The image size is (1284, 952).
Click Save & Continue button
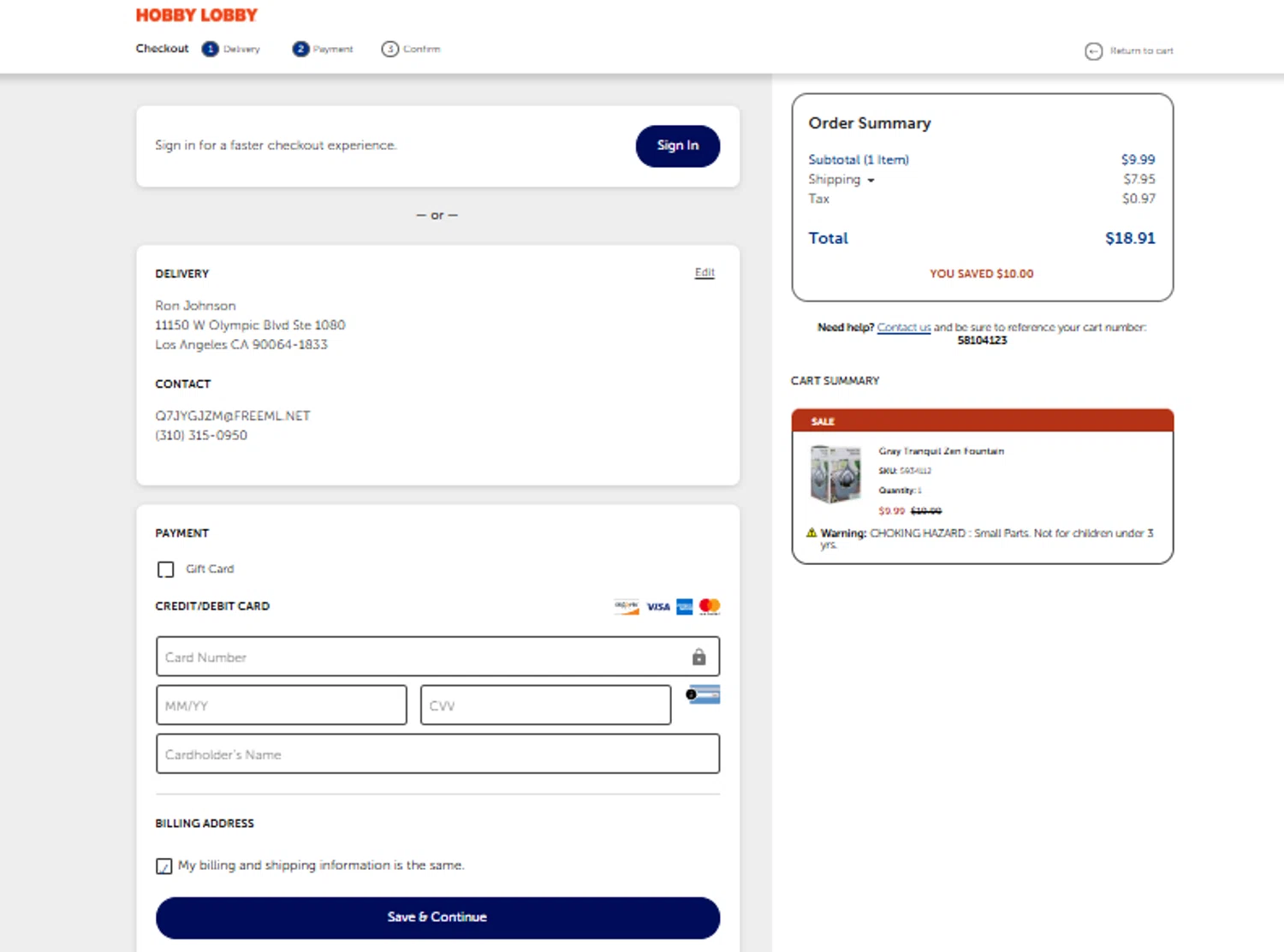(437, 917)
